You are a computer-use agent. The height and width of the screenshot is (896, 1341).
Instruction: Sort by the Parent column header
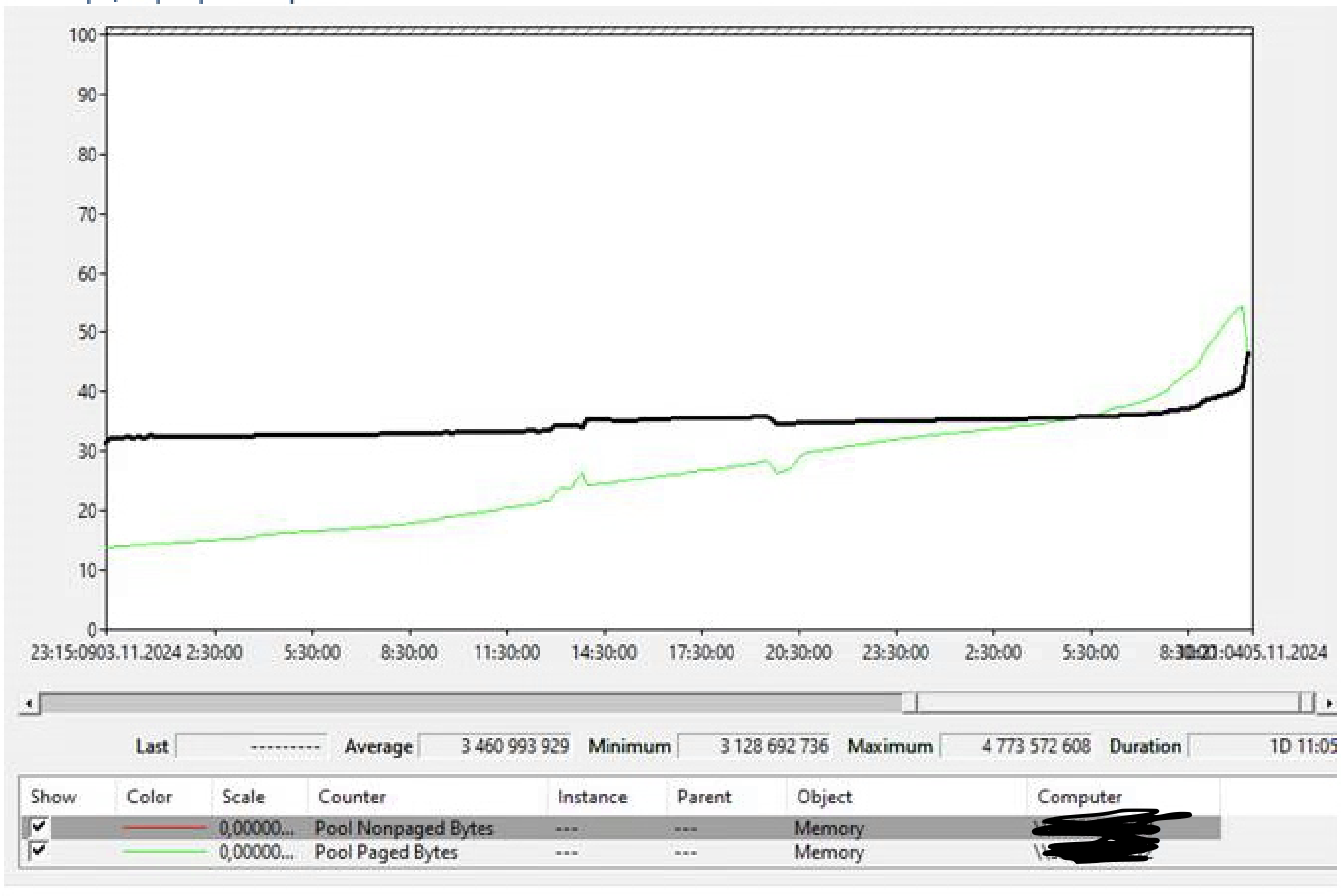704,797
